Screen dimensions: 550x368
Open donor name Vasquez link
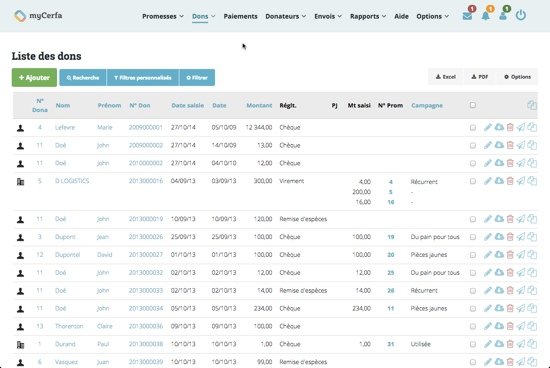coord(66,362)
